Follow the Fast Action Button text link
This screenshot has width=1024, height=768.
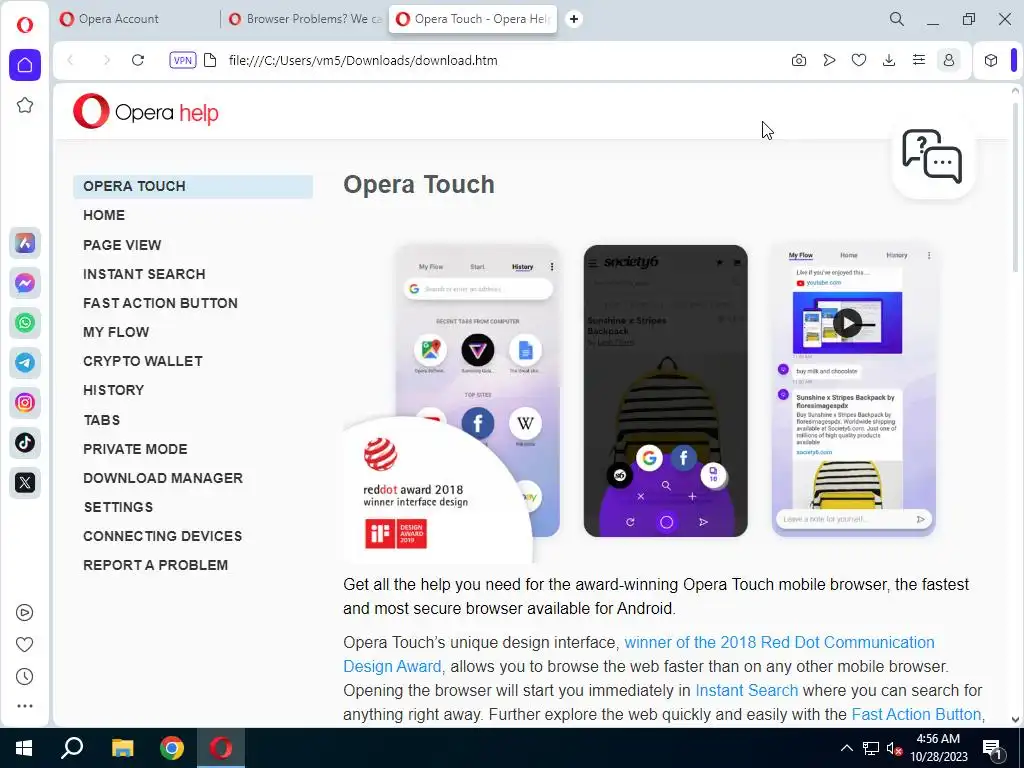coord(916,714)
